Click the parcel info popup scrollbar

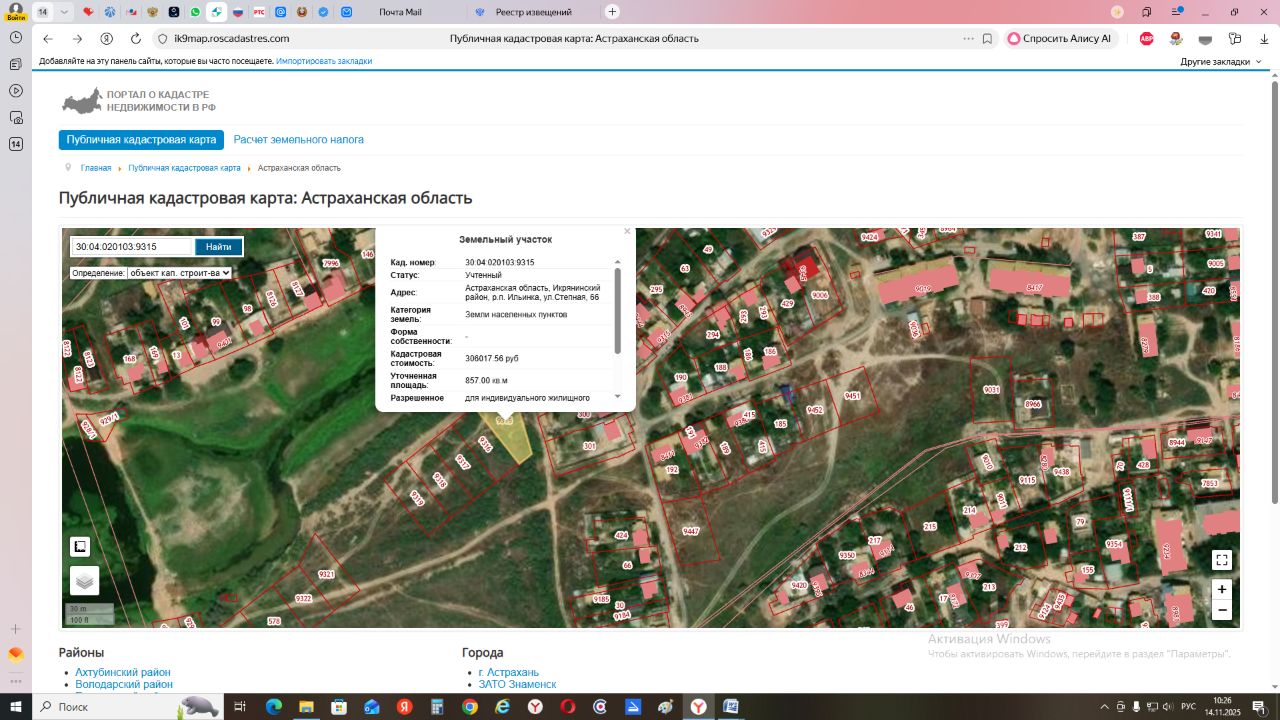617,311
